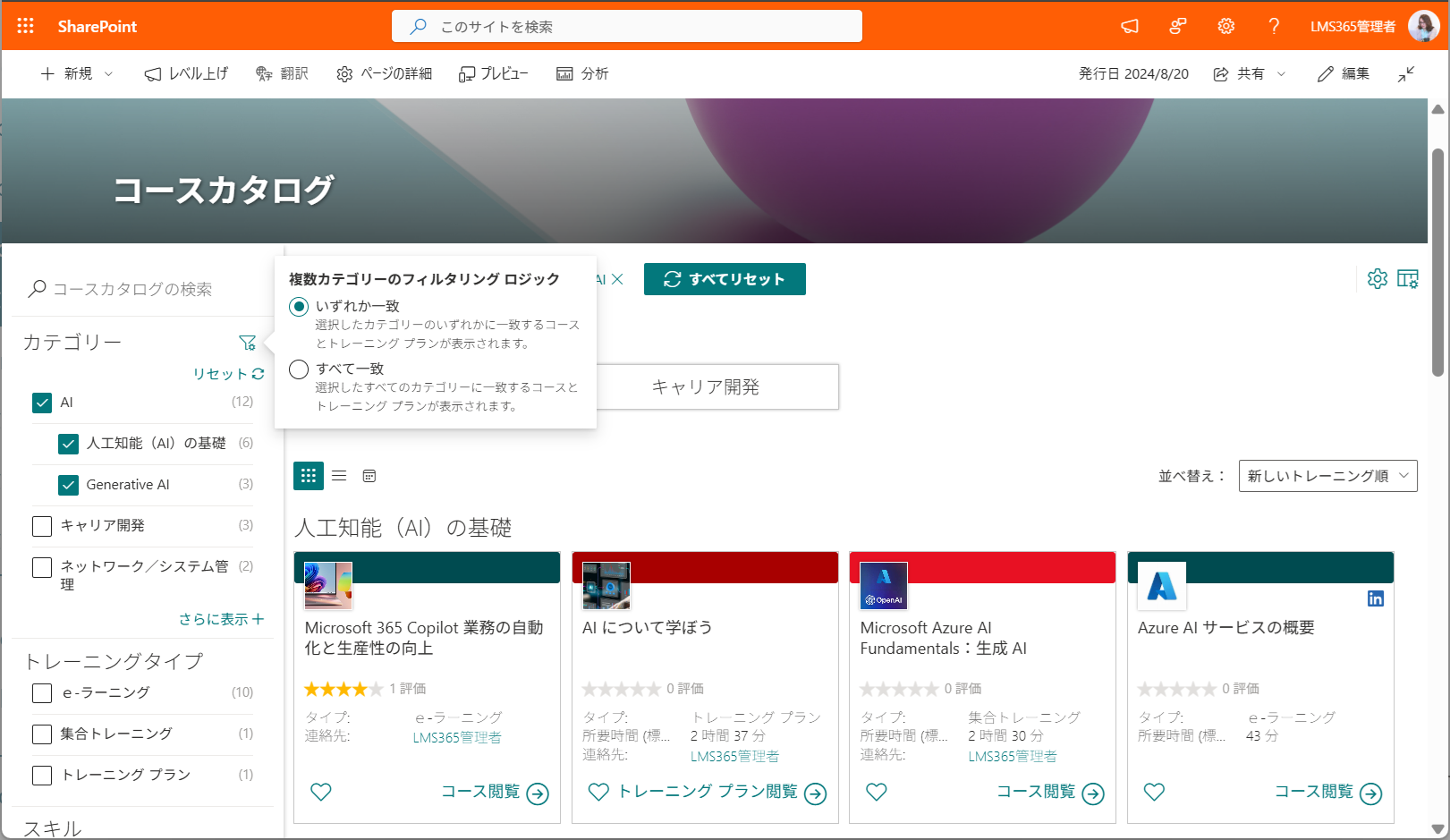
Task: Uncheck 人工知能（AI）の基礎 checkbox
Action: [68, 444]
